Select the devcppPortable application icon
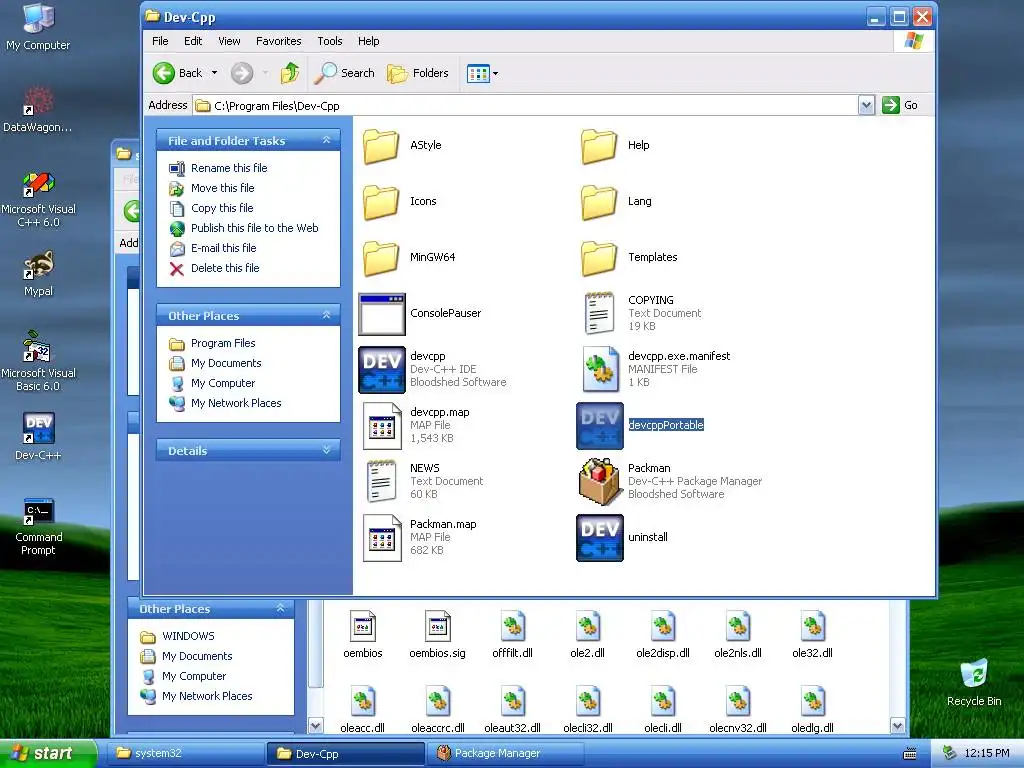The image size is (1024, 768). pyautogui.click(x=600, y=426)
